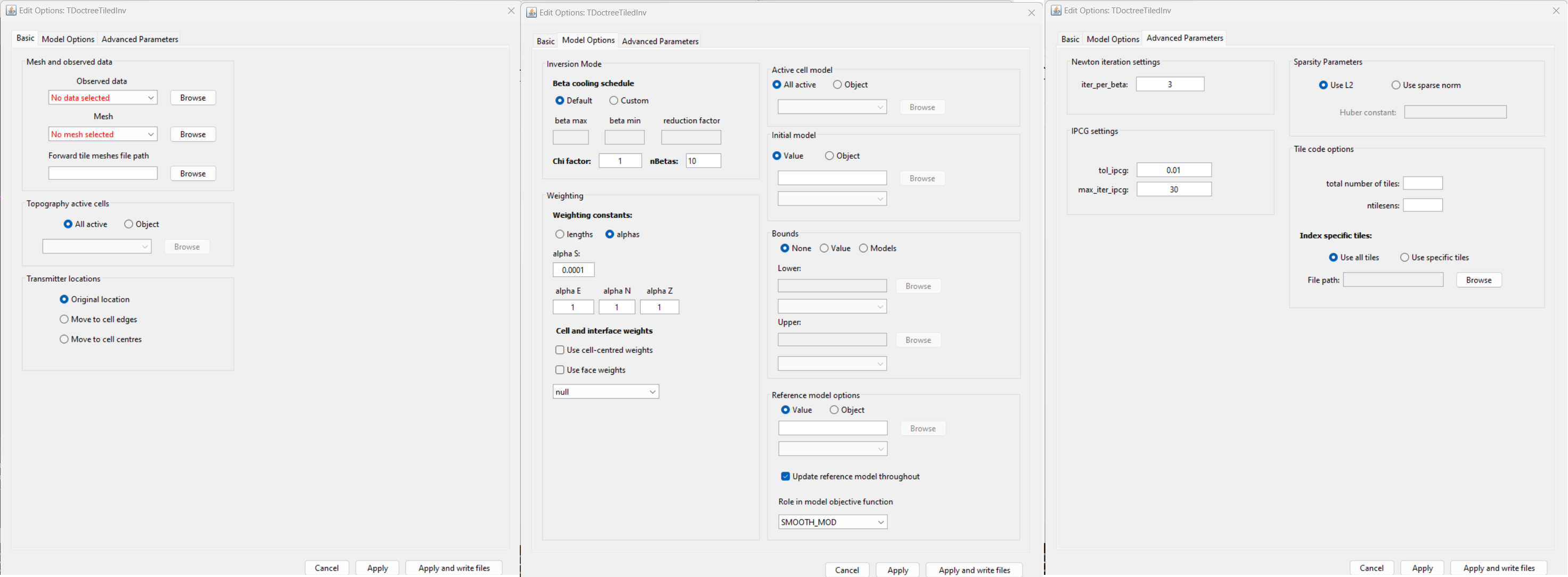Click the alpha Z input field

coord(659,307)
